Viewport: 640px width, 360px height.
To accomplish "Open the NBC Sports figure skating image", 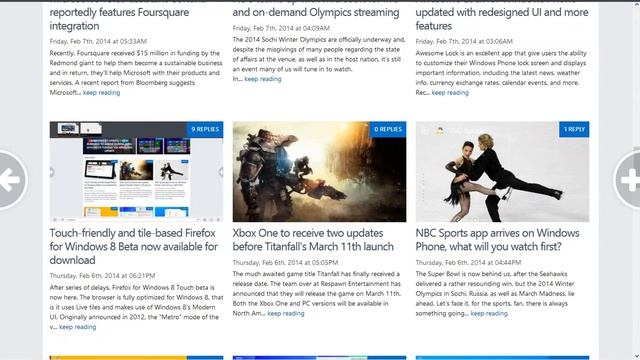I will (502, 171).
